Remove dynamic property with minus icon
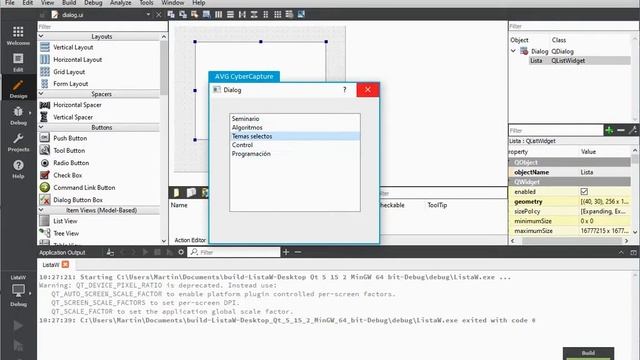This screenshot has height=360, width=640. pyautogui.click(x=621, y=130)
